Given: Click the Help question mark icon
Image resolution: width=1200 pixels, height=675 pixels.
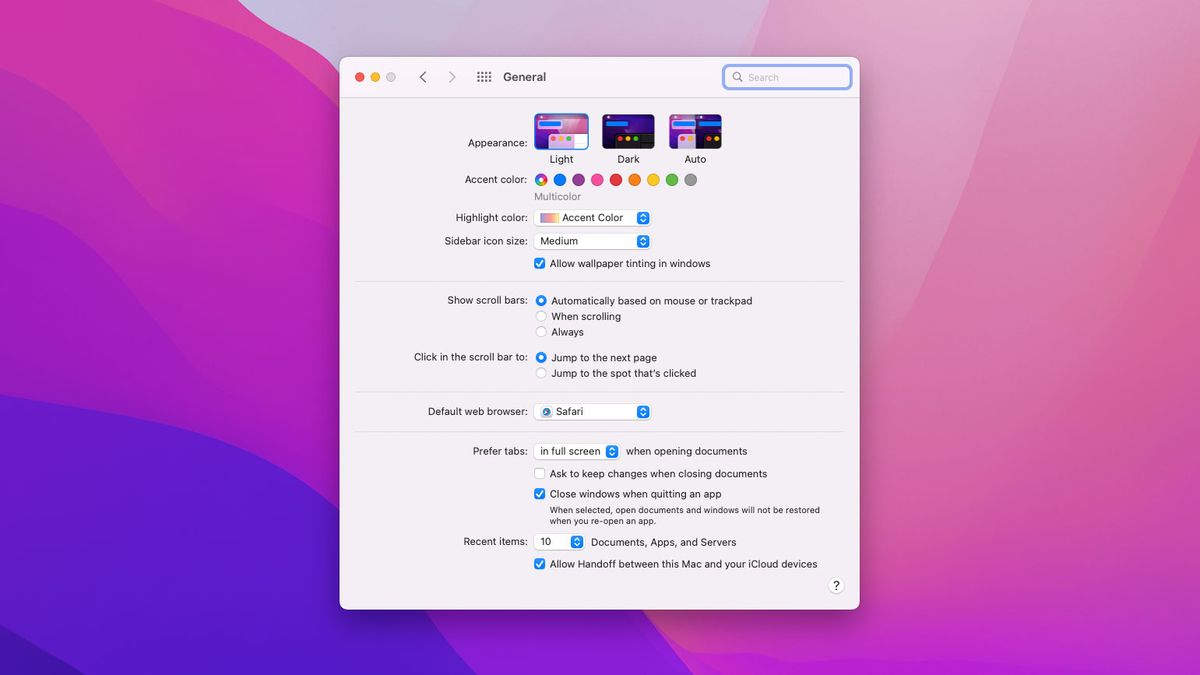Looking at the screenshot, I should click(x=836, y=585).
